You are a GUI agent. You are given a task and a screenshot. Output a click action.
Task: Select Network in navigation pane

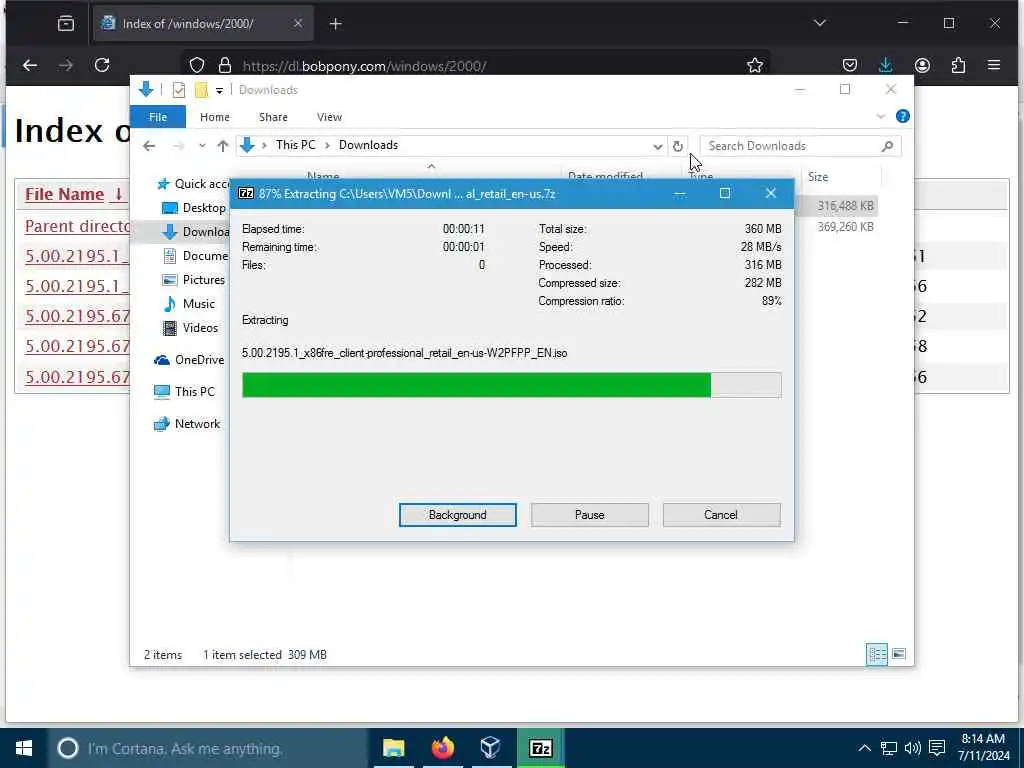click(x=187, y=424)
